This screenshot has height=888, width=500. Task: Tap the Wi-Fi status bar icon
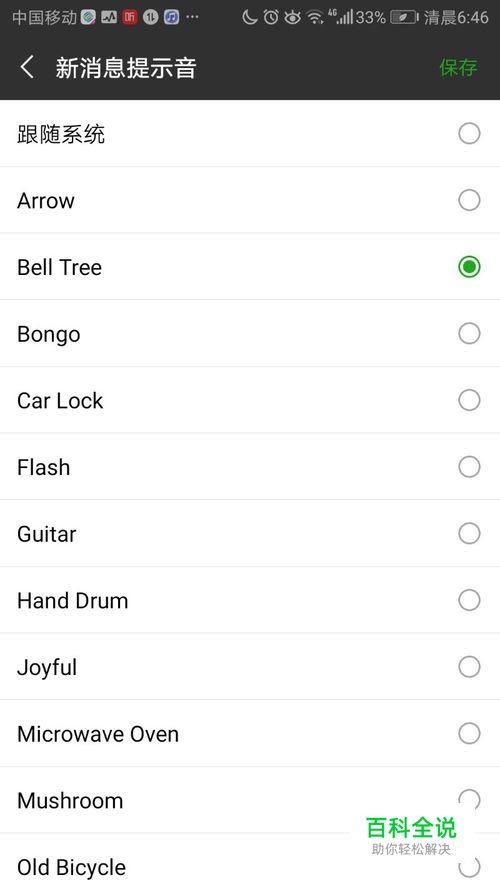pos(315,18)
